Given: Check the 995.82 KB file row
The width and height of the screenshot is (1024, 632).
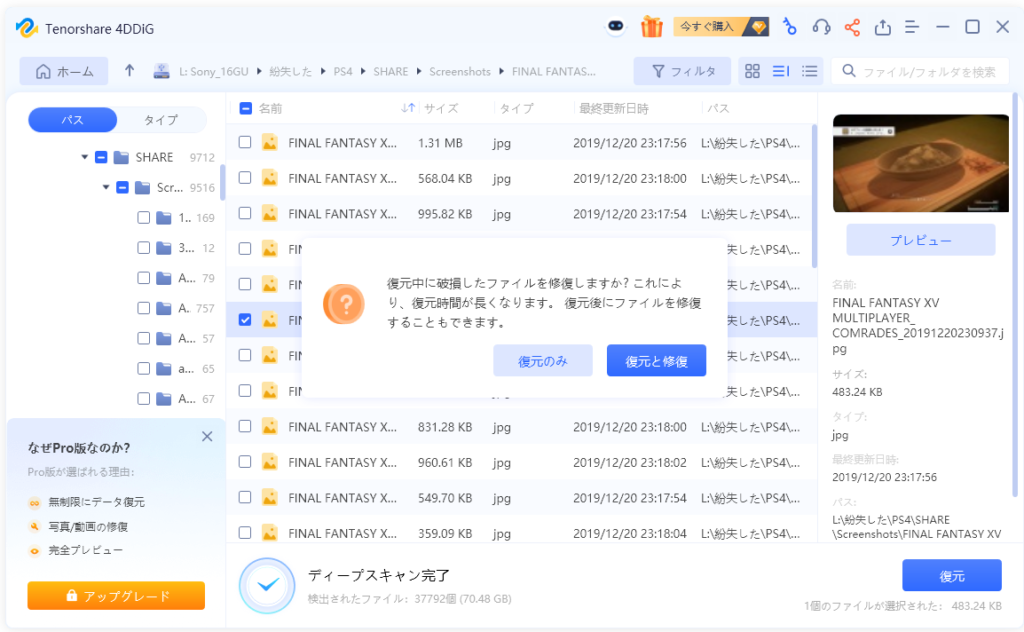Looking at the screenshot, I should 245,213.
